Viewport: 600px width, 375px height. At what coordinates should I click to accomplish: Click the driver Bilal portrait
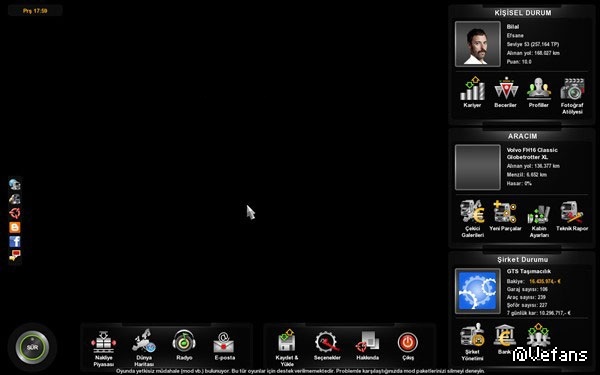pyautogui.click(x=478, y=44)
